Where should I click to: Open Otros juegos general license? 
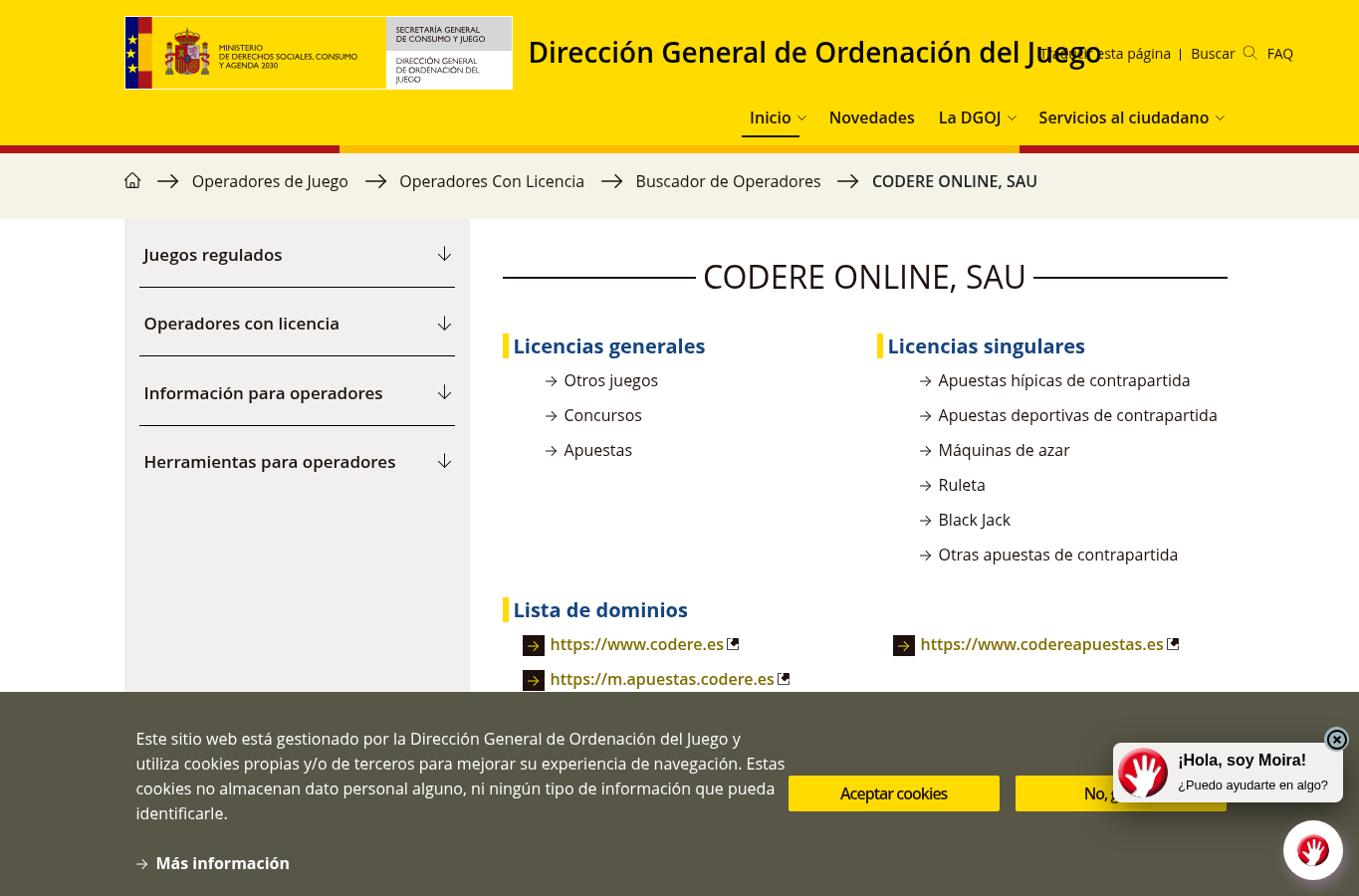tap(610, 380)
